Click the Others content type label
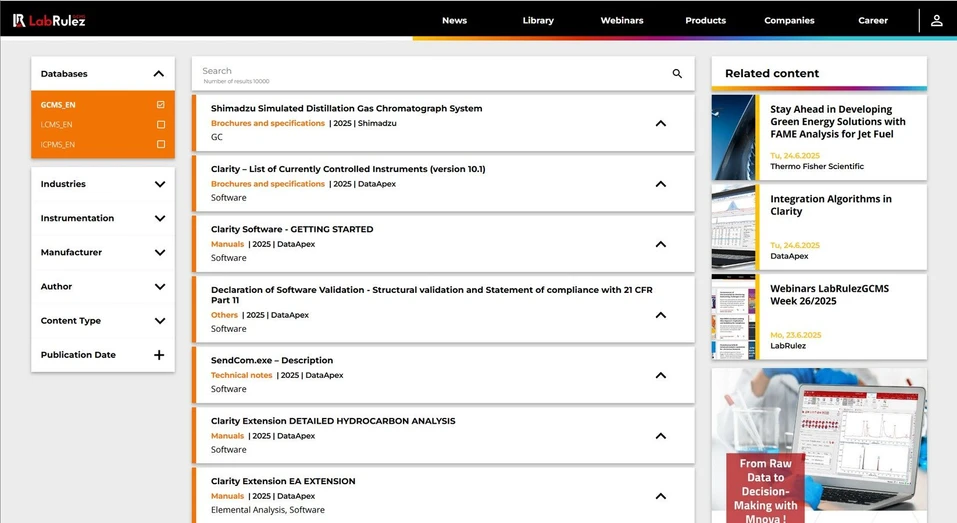The image size is (957, 523). pos(224,315)
